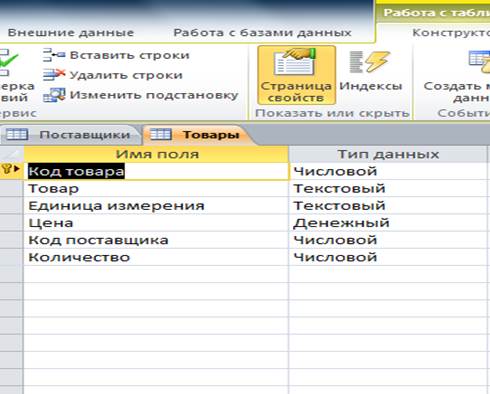Toggle the Страница свойств property sheet button
Viewport: 490px width, 394px height.
[296, 75]
